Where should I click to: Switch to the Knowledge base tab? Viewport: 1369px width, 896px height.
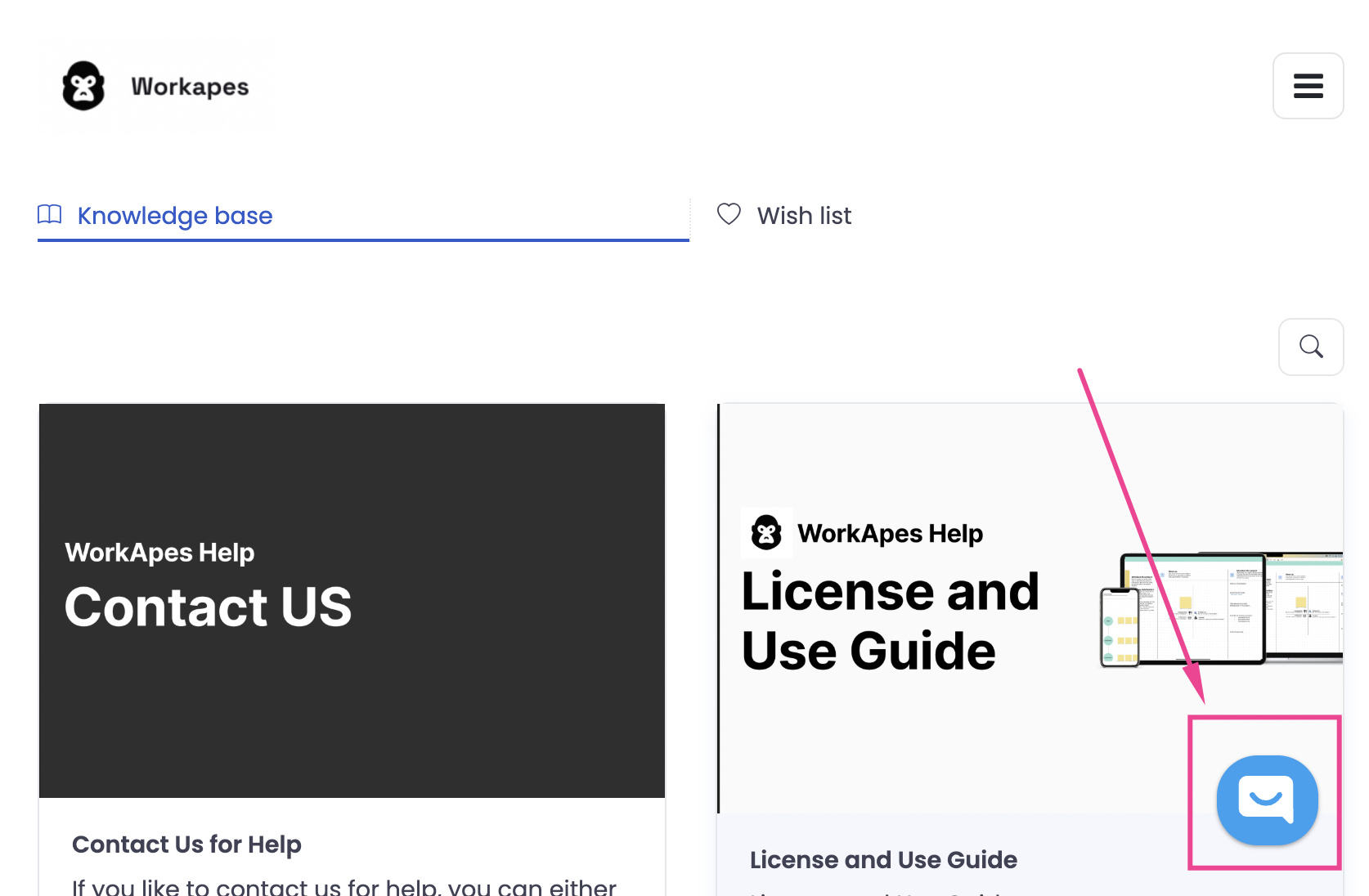[363, 216]
